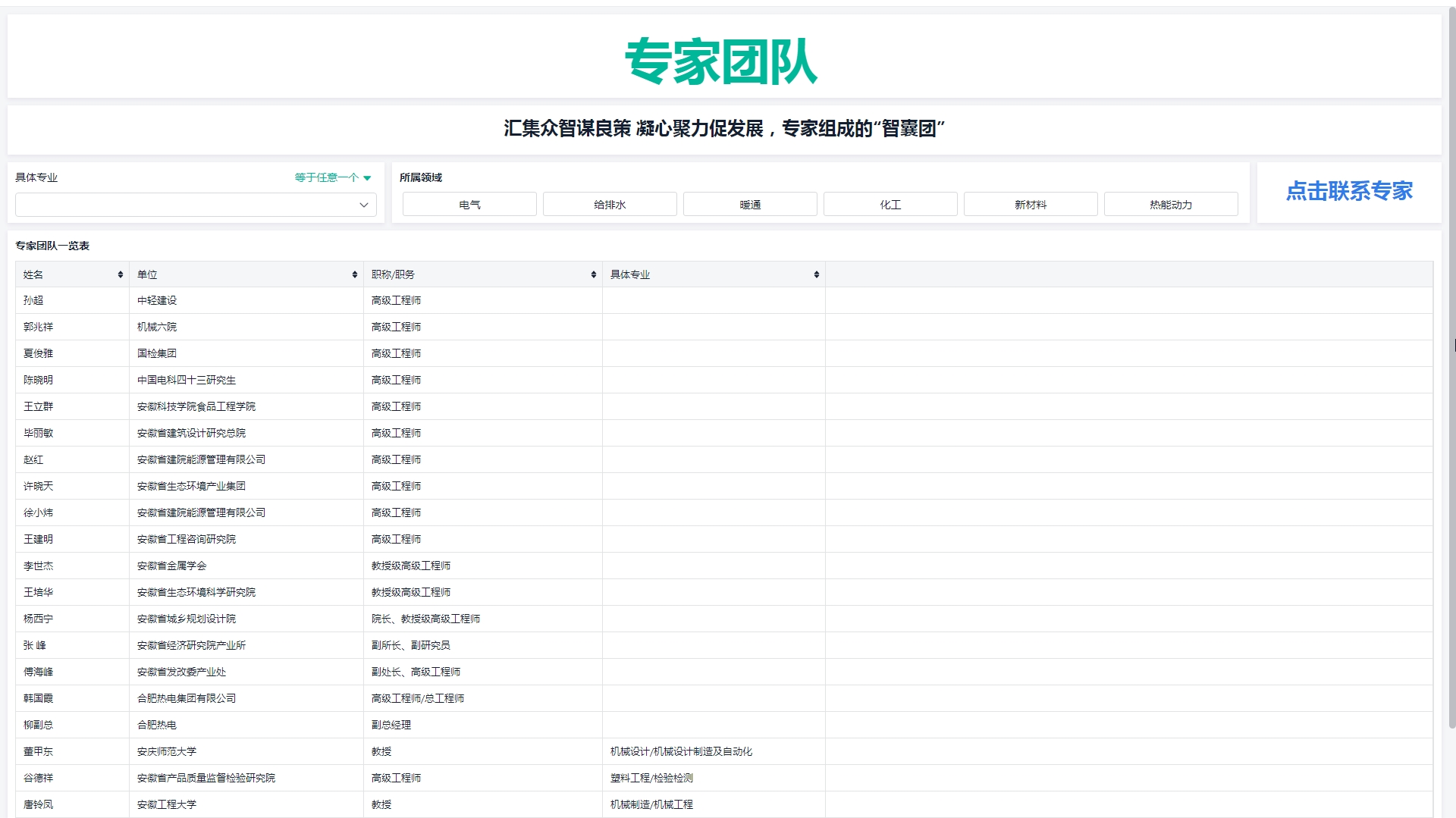Sort table by 姓名 column sort icon
The height and width of the screenshot is (818, 1456).
click(121, 274)
